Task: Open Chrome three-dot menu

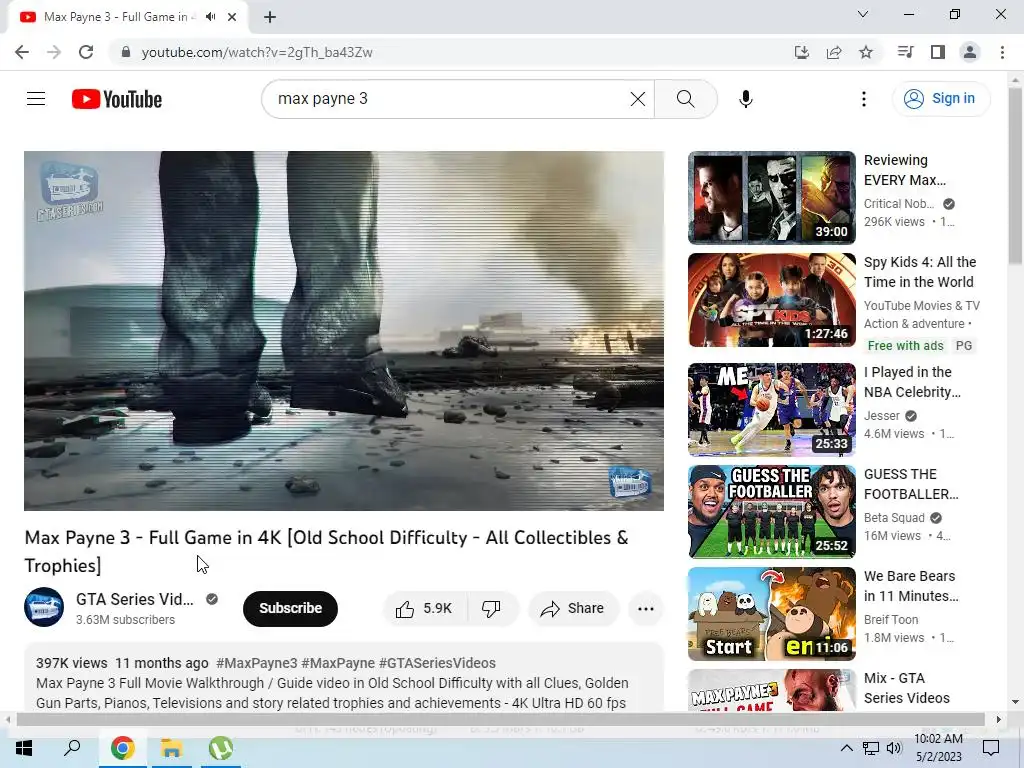Action: (1002, 52)
